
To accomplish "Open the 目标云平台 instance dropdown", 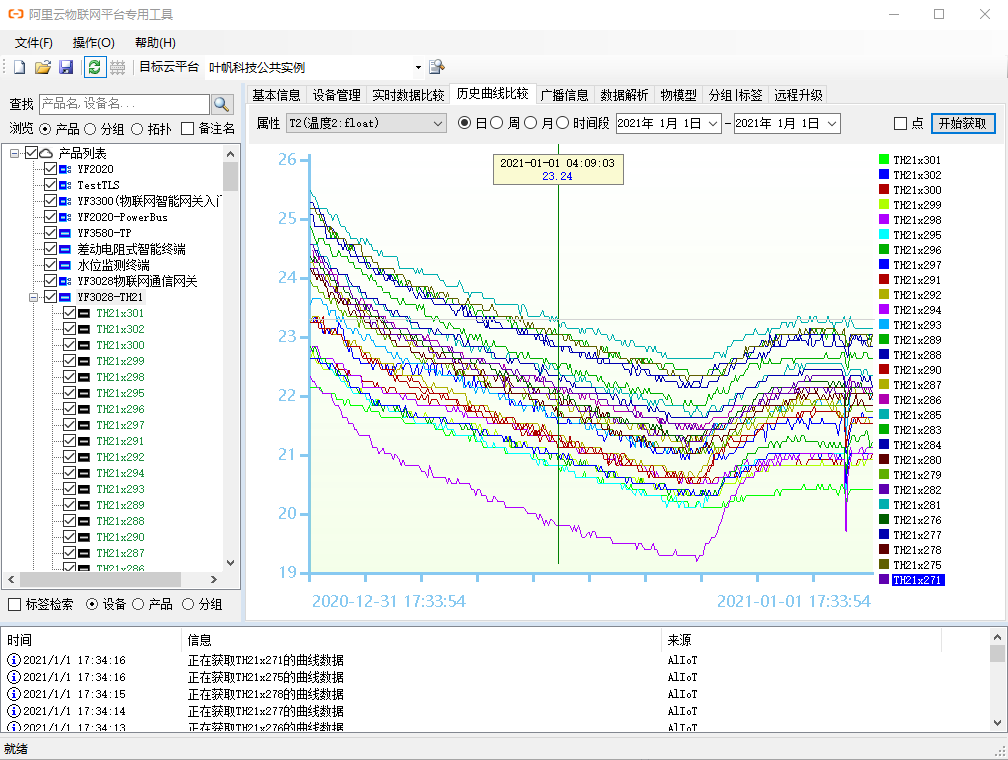I will (x=418, y=67).
